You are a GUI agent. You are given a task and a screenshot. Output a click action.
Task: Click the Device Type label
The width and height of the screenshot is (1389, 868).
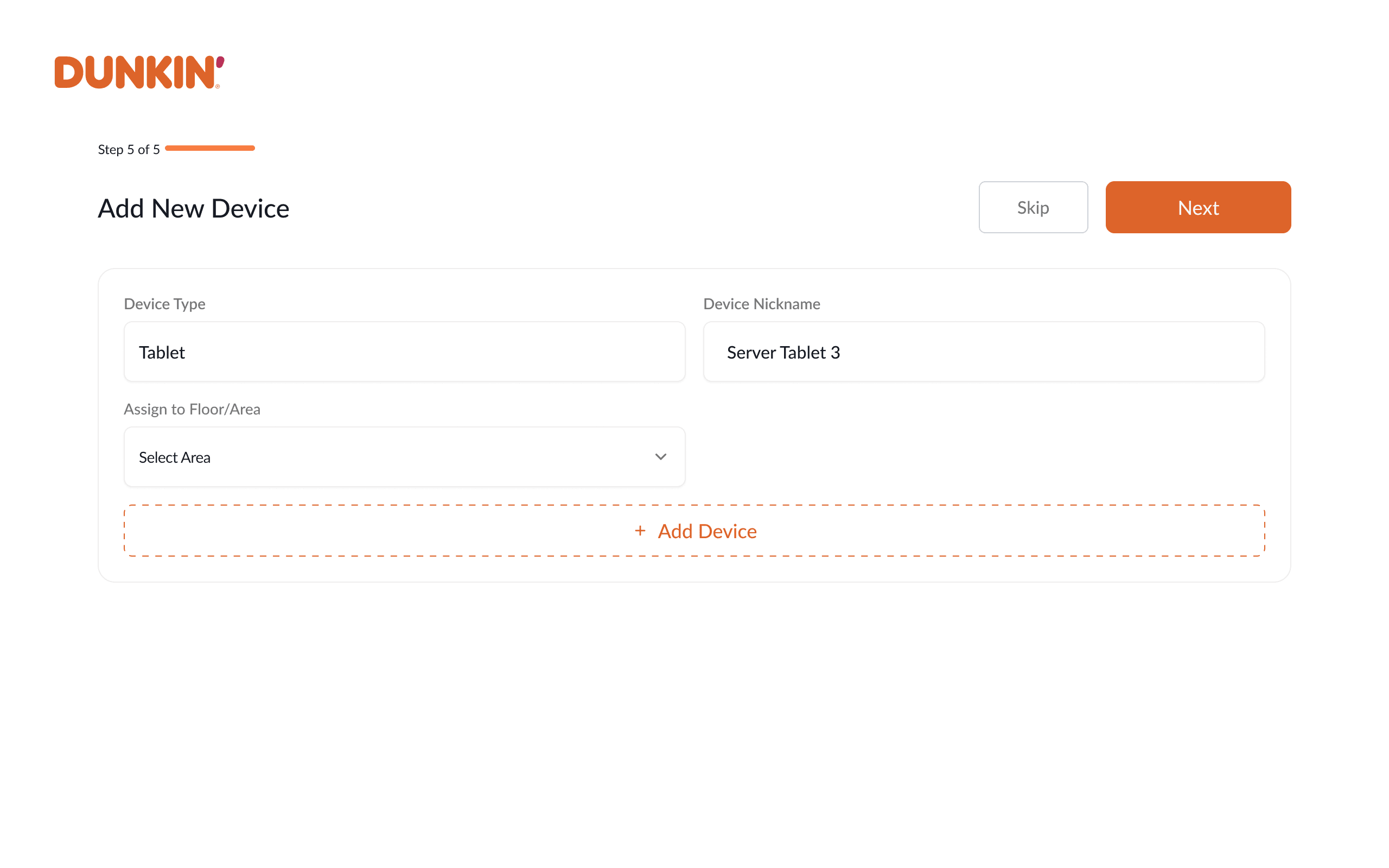(165, 304)
